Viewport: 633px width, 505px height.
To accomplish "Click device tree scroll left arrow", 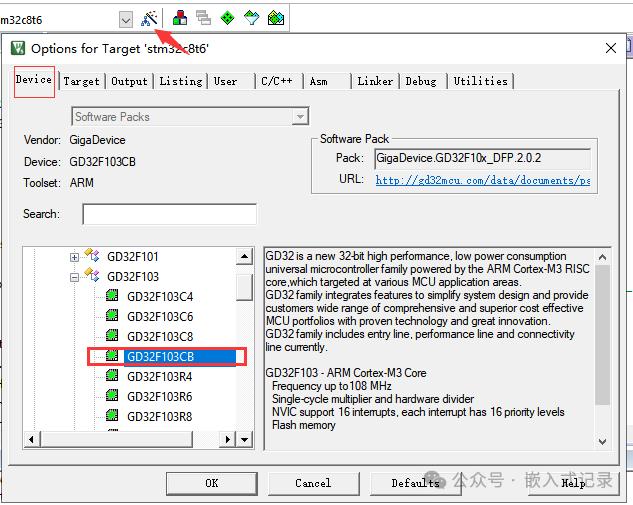I will [x=32, y=439].
